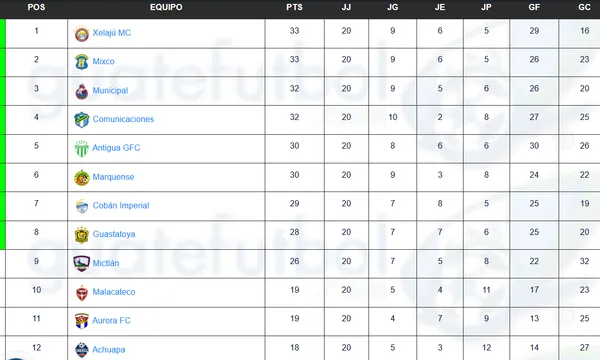Click the Municipal club logo
Screen dimensions: 600x360
(82, 91)
